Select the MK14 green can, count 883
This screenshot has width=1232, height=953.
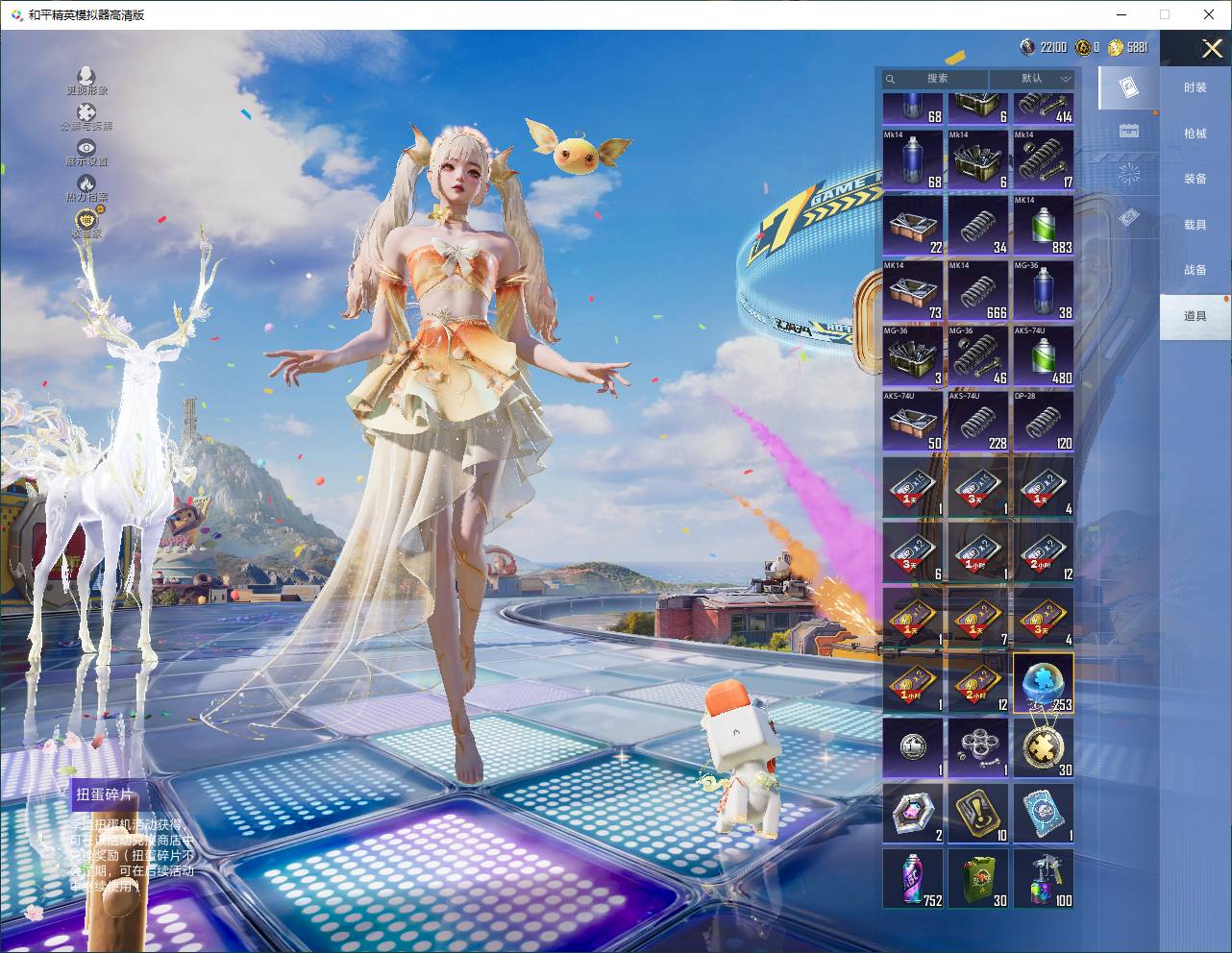[x=1044, y=225]
